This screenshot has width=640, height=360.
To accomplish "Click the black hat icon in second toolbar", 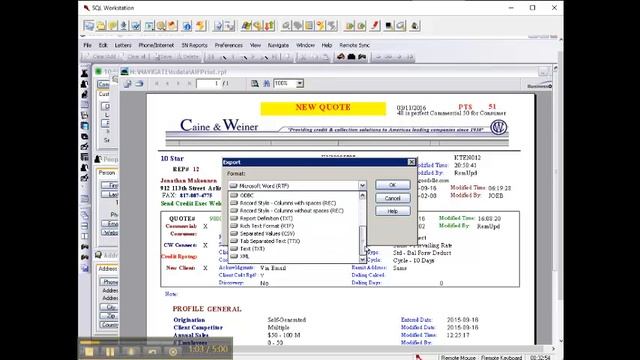I will point(351,57).
